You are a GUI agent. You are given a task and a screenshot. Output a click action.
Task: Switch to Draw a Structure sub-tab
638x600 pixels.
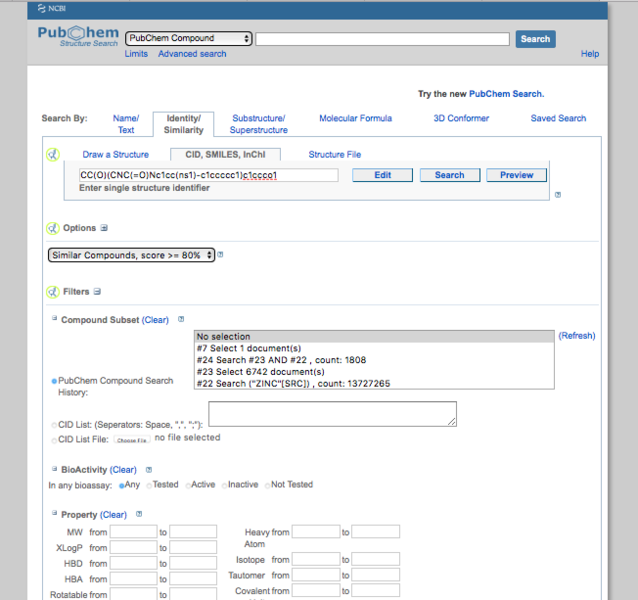116,155
